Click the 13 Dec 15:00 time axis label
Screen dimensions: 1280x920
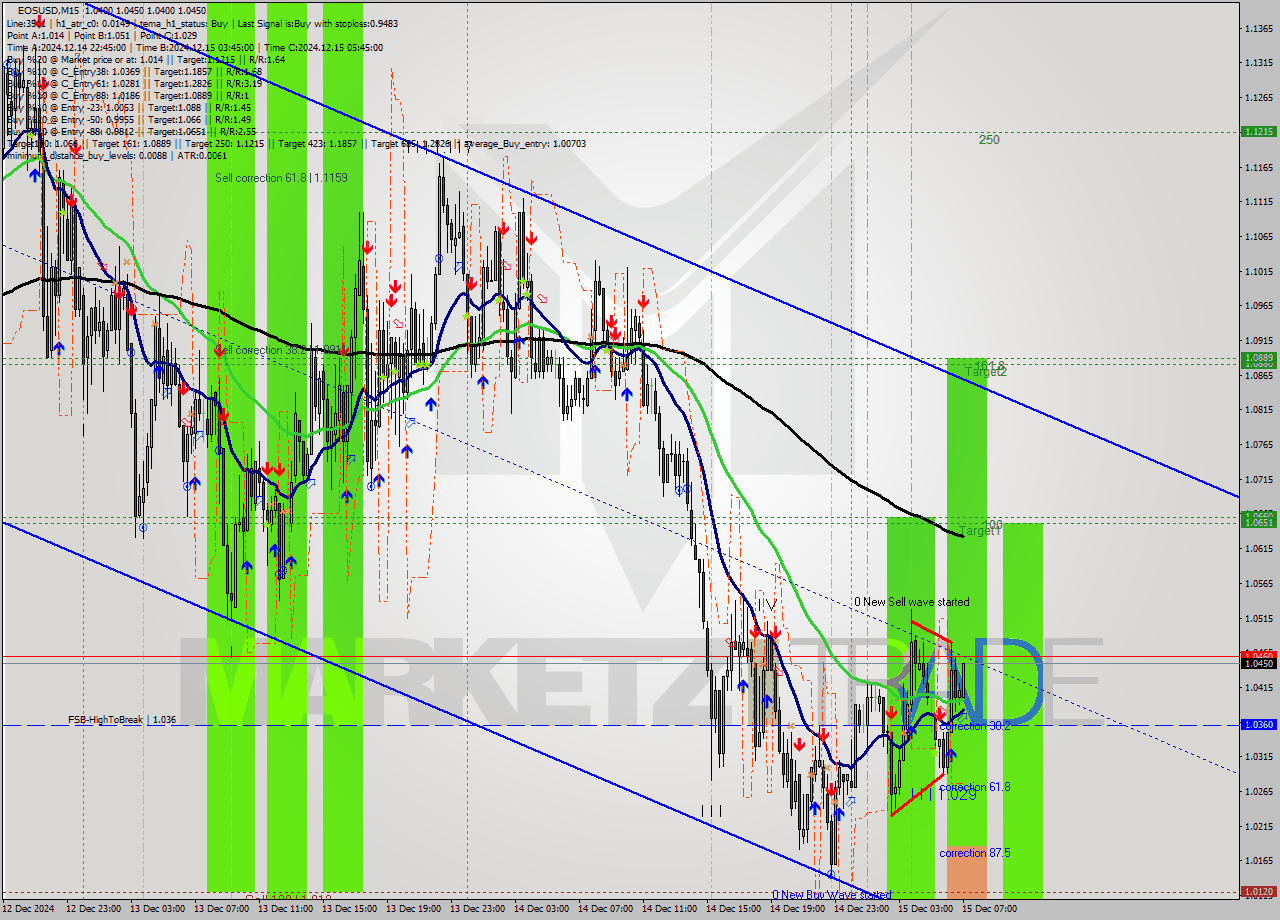(x=349, y=909)
